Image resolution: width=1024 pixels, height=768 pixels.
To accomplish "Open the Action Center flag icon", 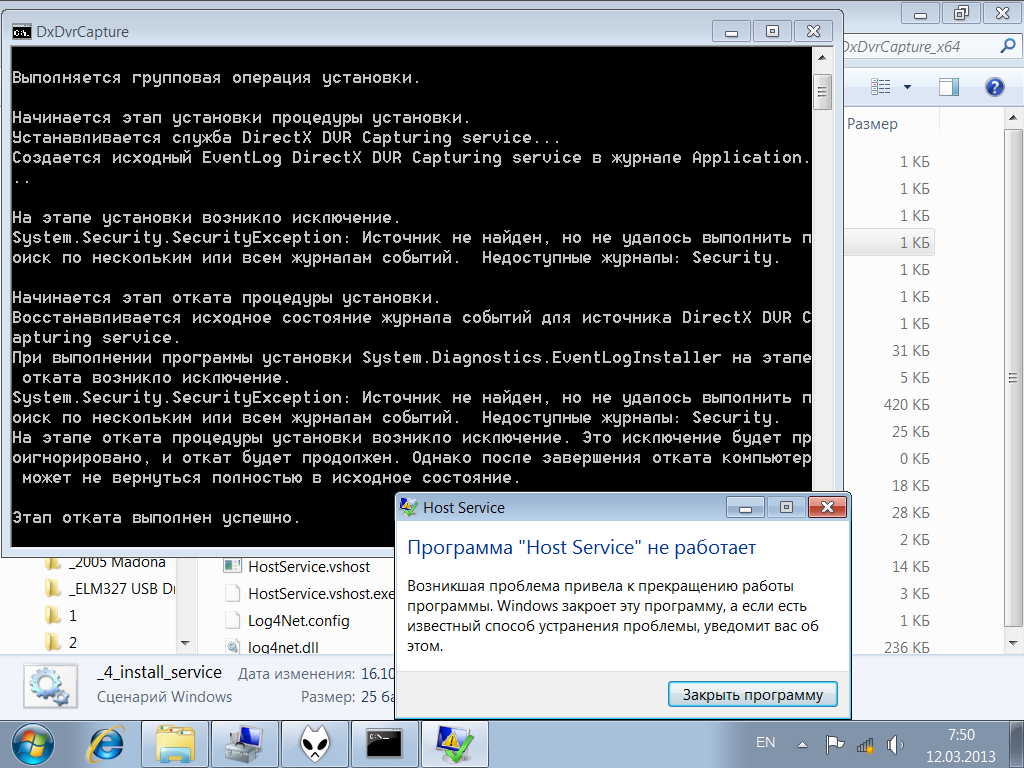I will pos(833,744).
